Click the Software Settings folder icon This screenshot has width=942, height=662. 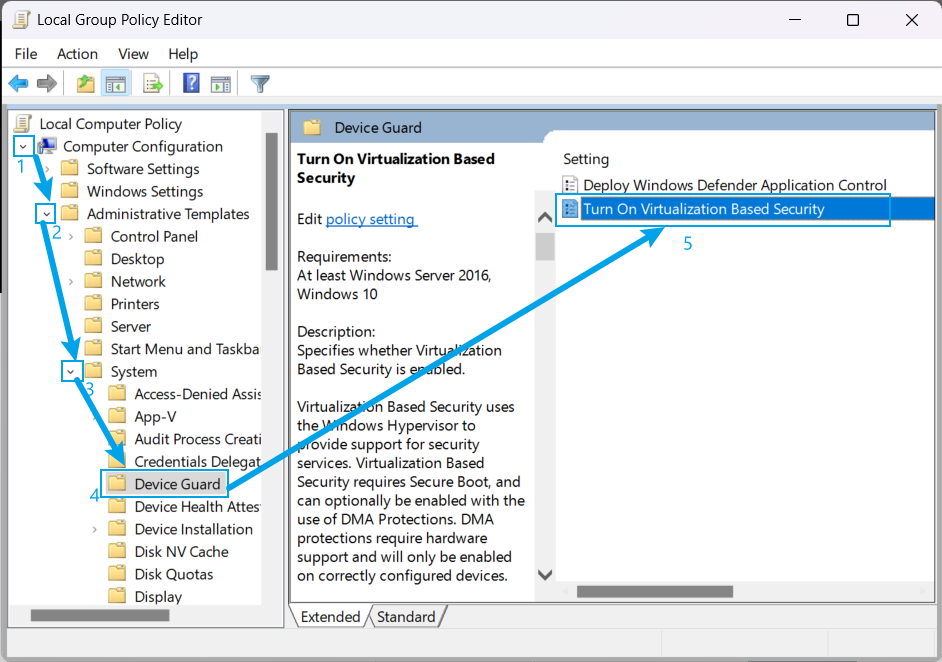[70, 168]
